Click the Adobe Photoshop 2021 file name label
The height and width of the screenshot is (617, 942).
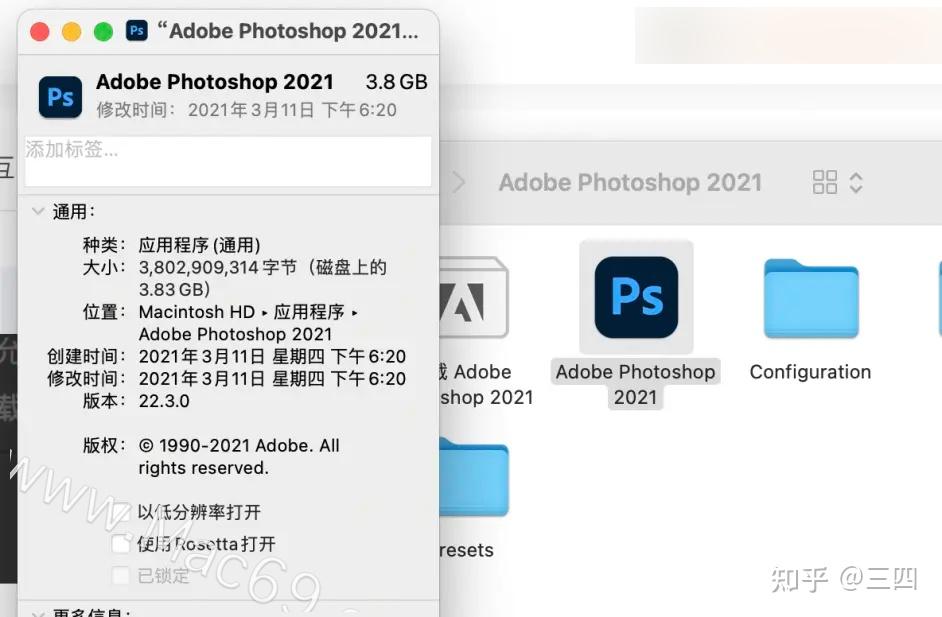point(636,384)
